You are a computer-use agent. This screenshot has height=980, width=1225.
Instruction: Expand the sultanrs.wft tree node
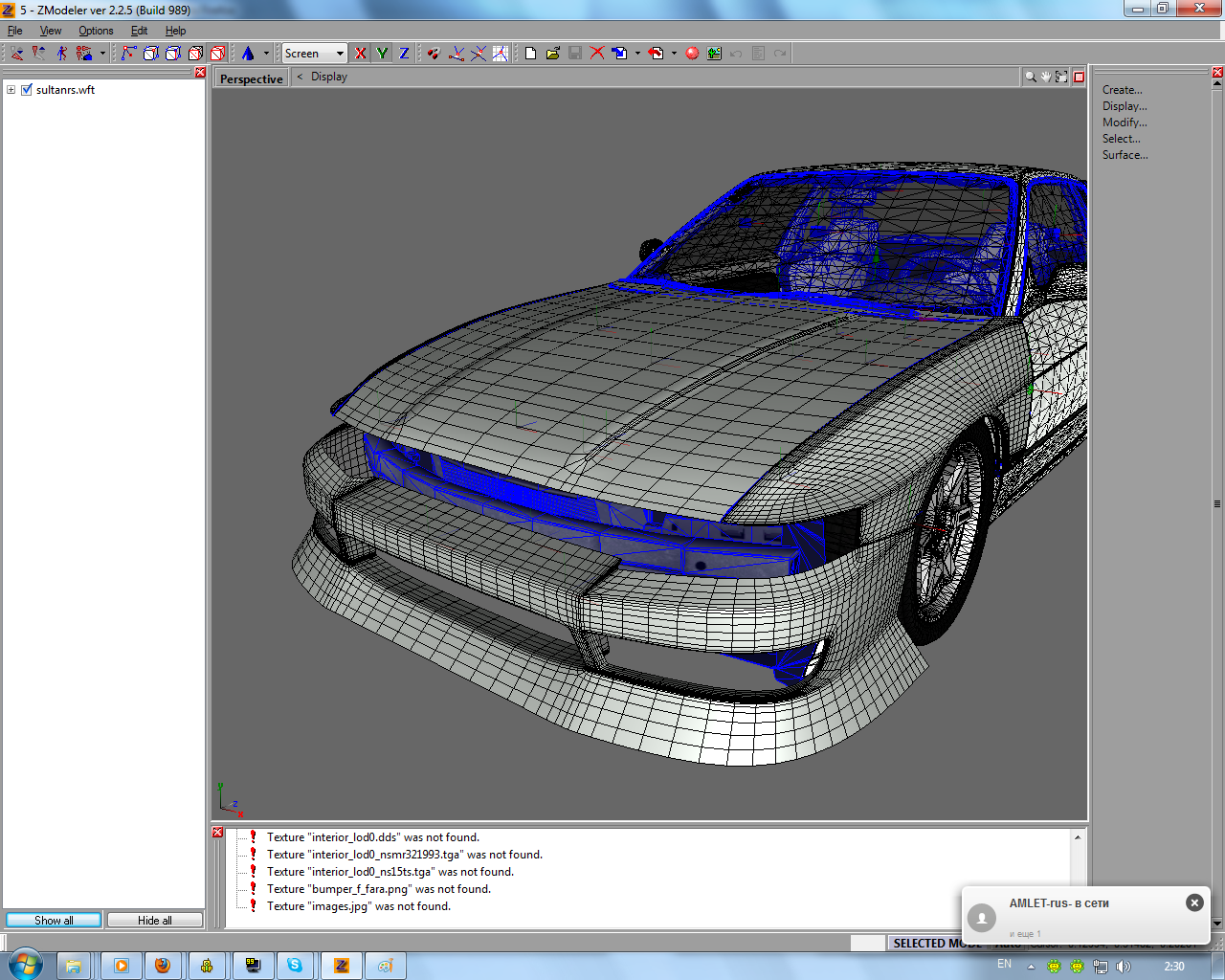(11, 90)
